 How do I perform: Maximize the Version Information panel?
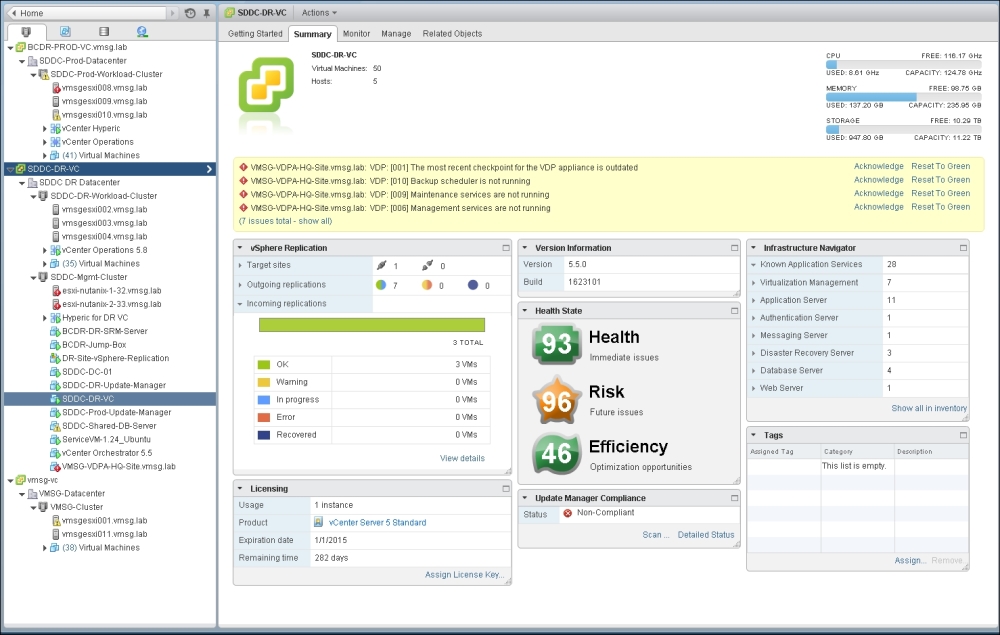734,248
